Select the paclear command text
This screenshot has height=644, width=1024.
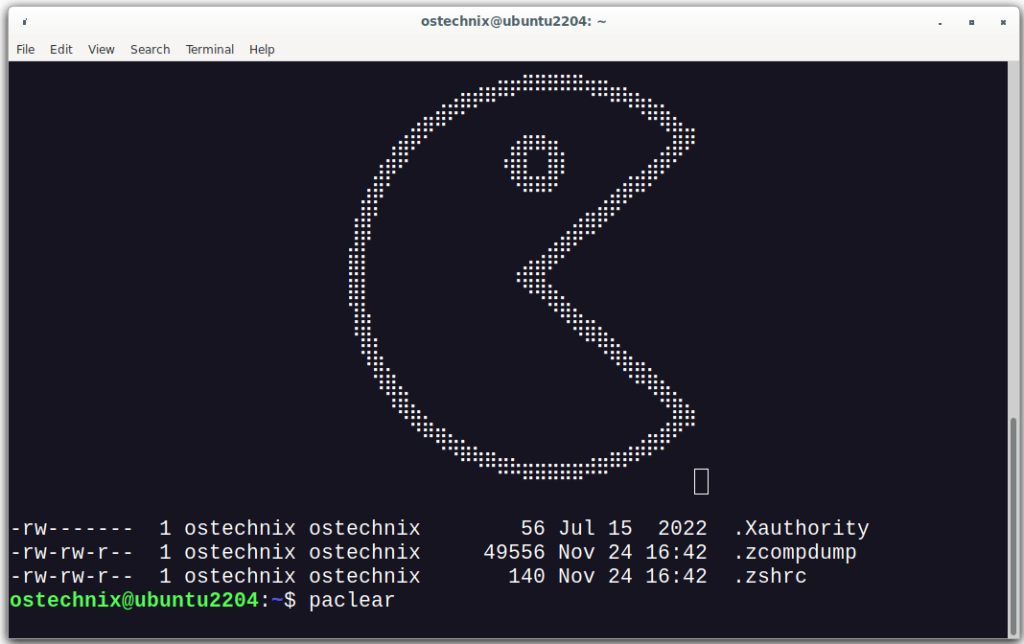352,601
